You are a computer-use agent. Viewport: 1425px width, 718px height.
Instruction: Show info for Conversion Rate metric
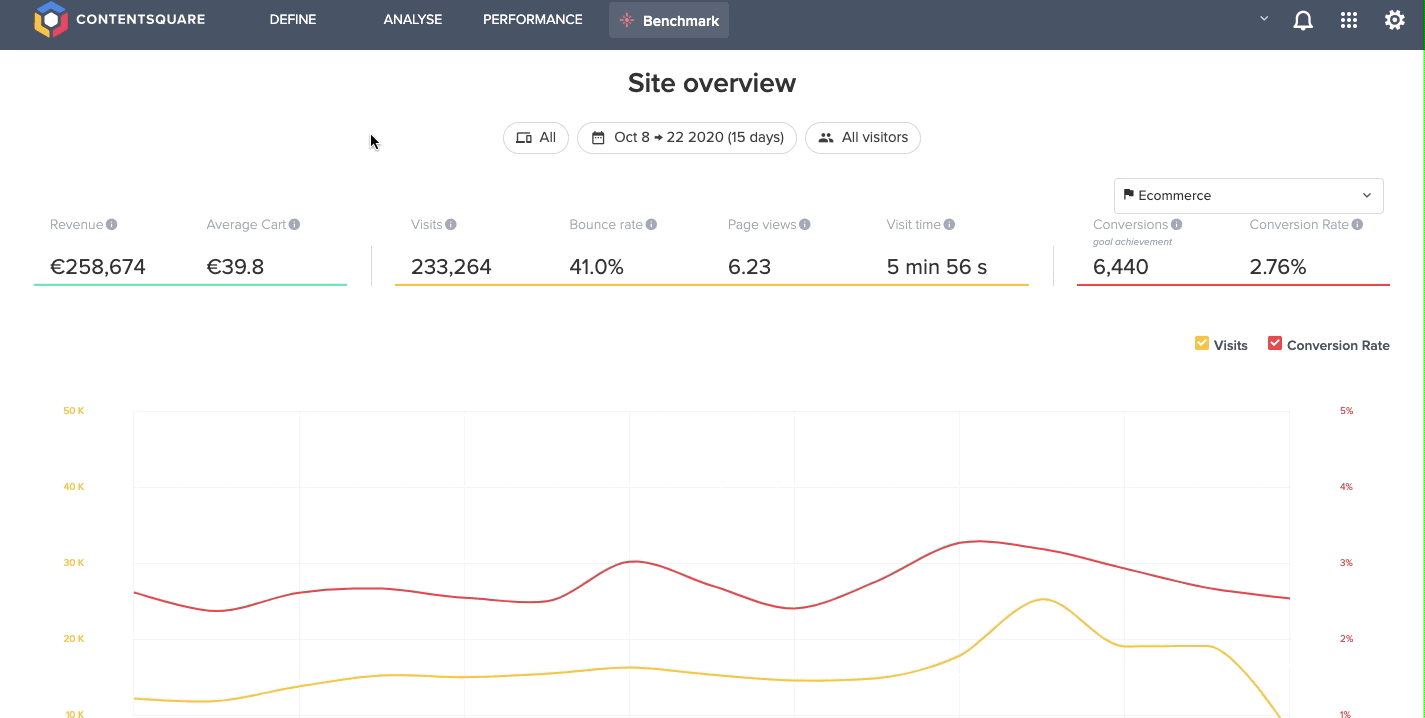tap(1357, 225)
